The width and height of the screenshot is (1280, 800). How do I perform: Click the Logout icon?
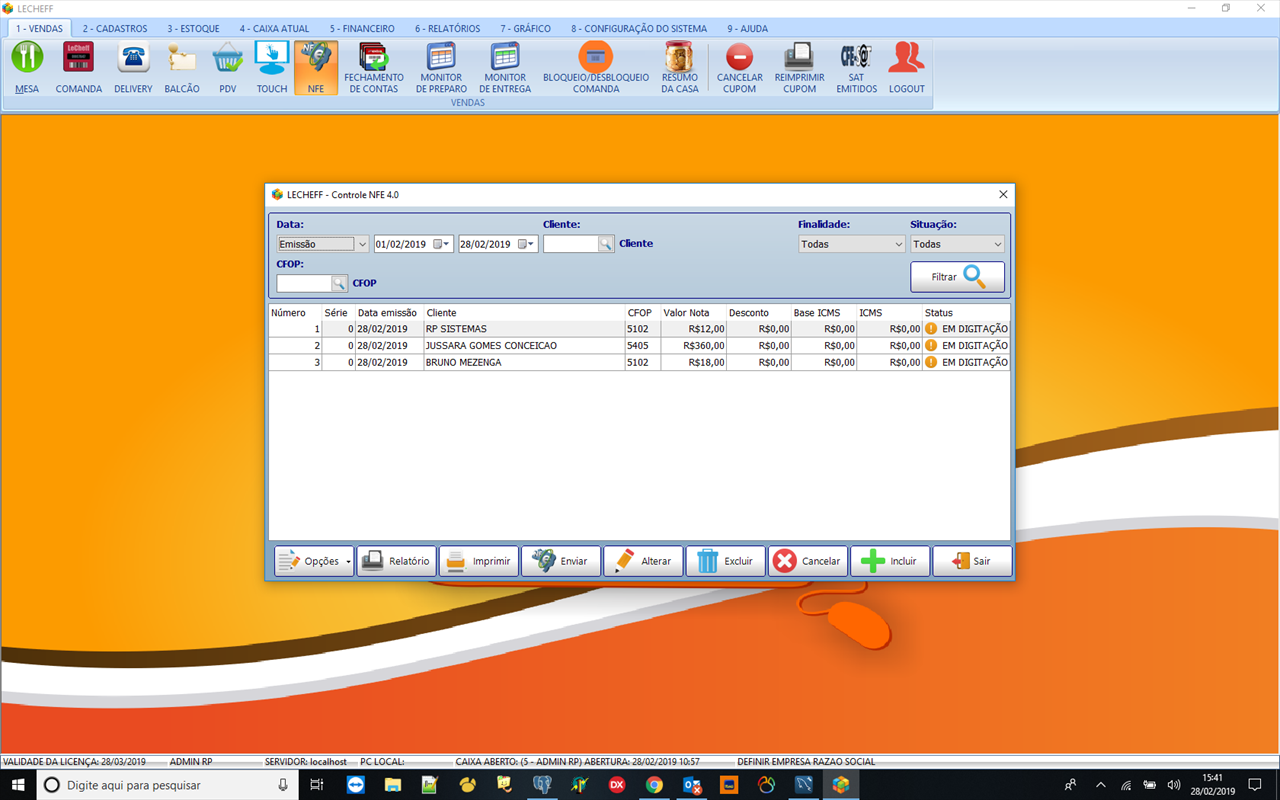click(906, 66)
